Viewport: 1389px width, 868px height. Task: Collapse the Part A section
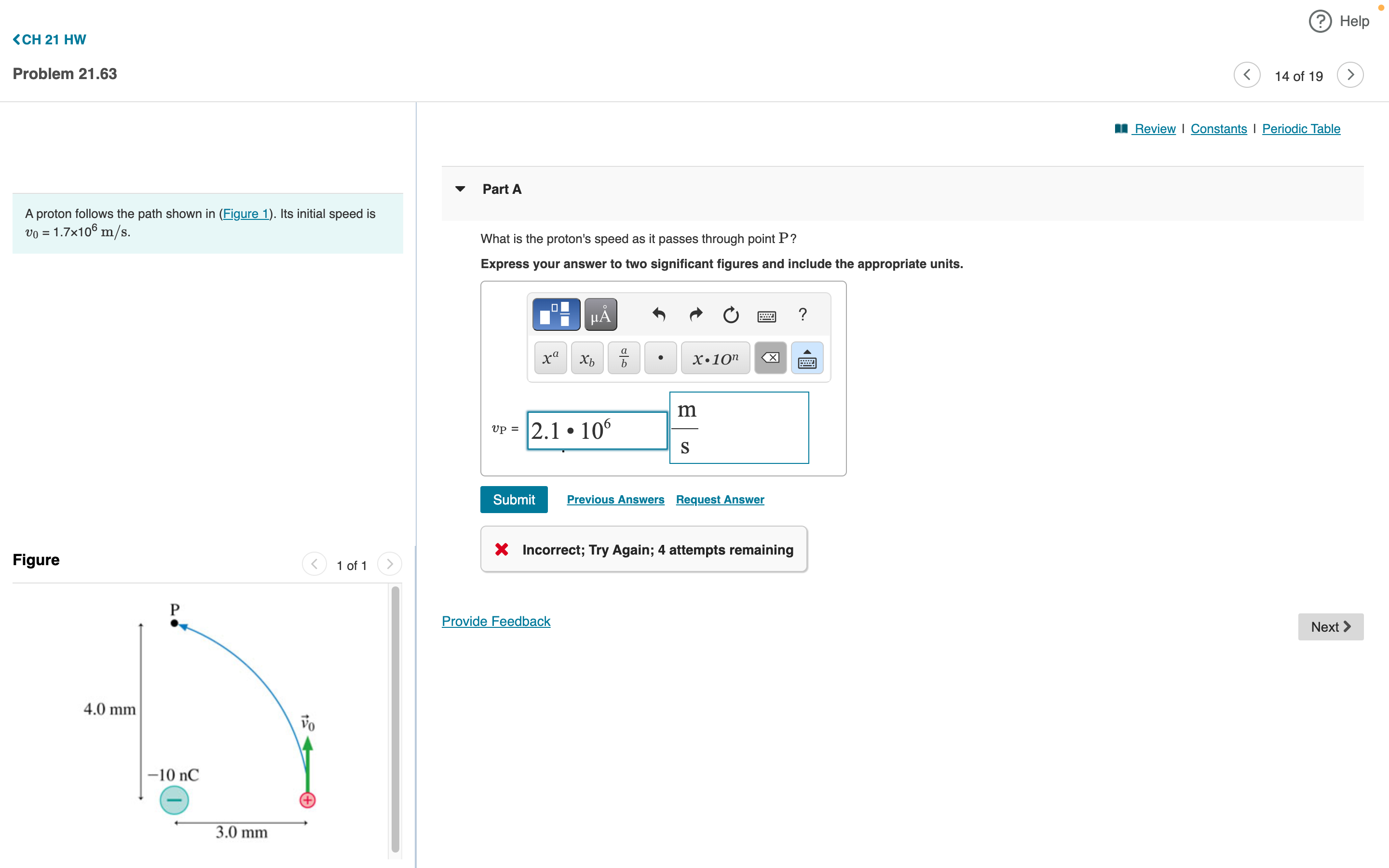pos(460,188)
